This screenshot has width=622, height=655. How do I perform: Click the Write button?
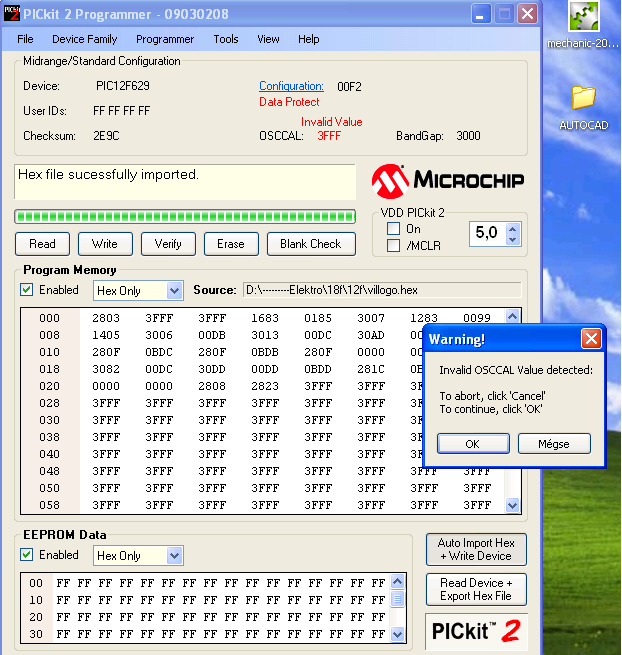coord(105,244)
